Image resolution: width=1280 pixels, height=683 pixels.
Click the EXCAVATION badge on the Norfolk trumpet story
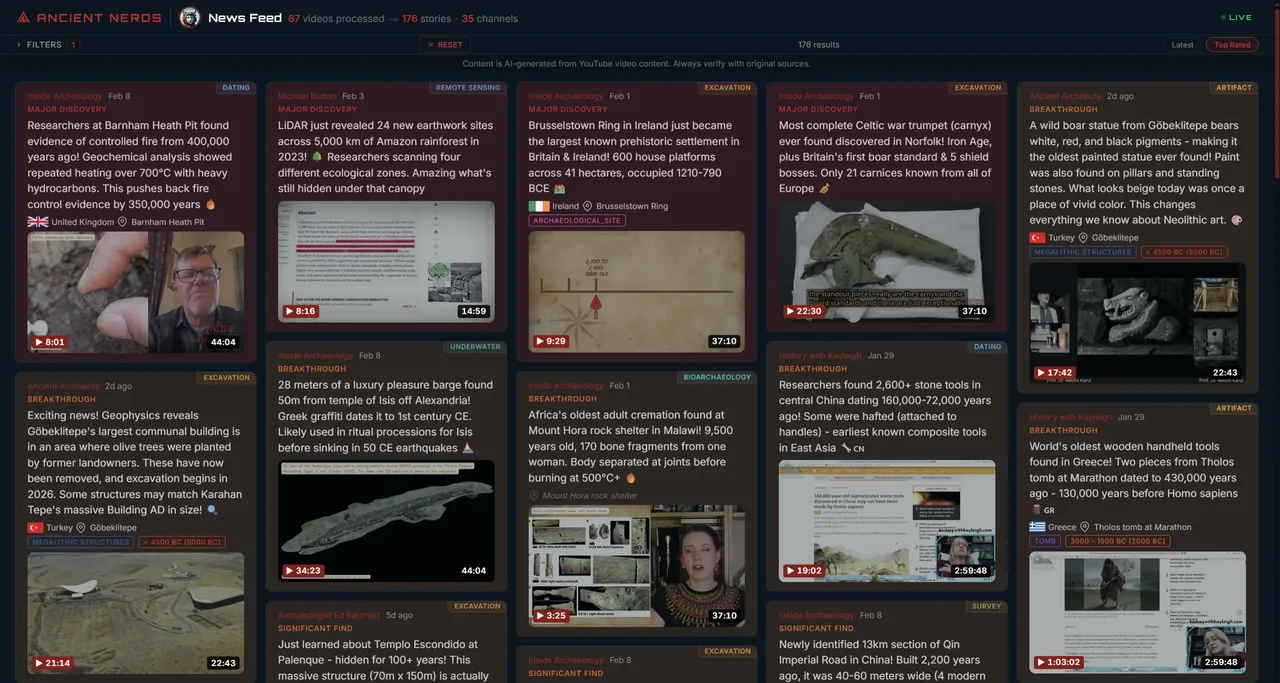(x=977, y=87)
